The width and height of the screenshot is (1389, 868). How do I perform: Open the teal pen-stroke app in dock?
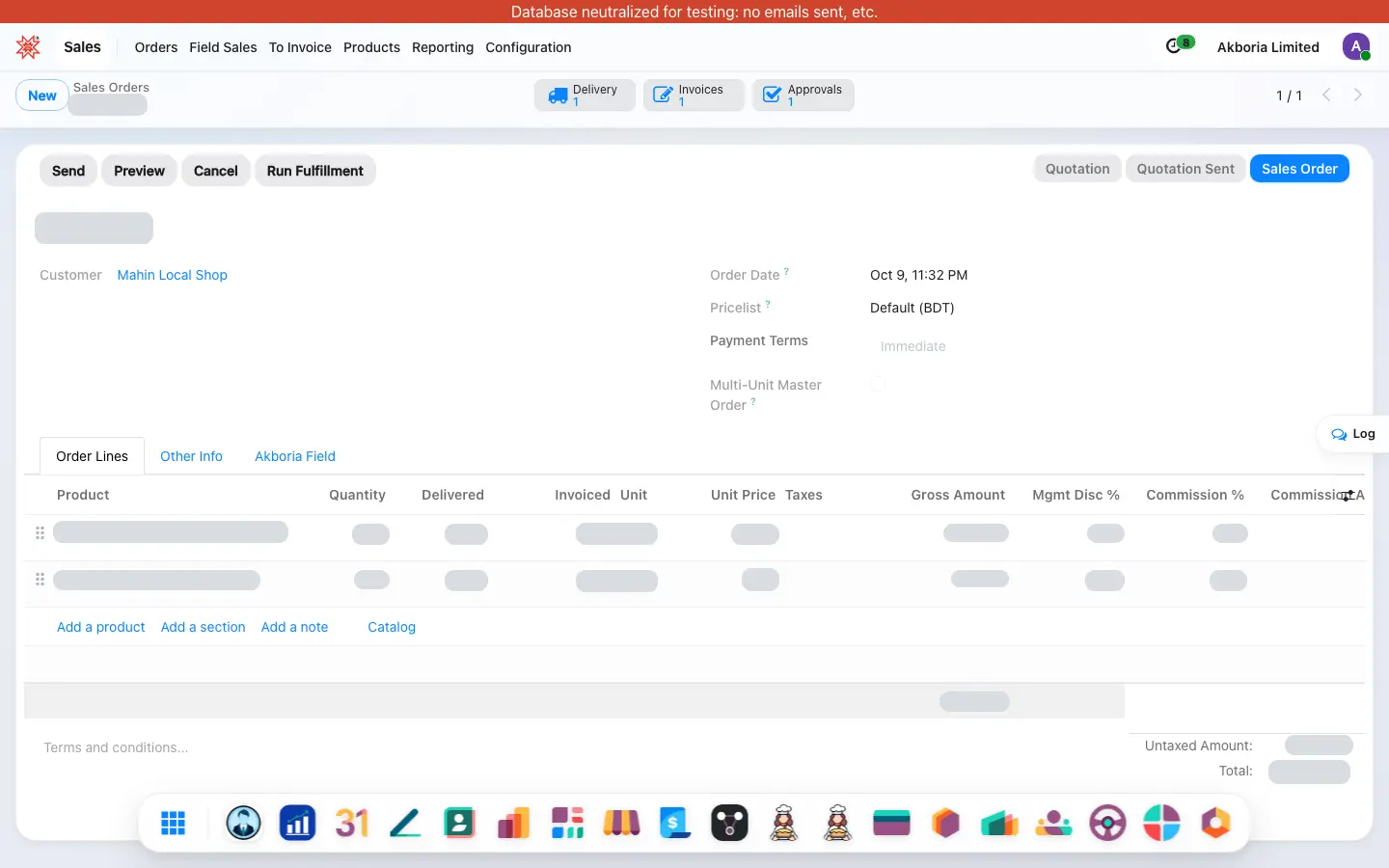(405, 824)
